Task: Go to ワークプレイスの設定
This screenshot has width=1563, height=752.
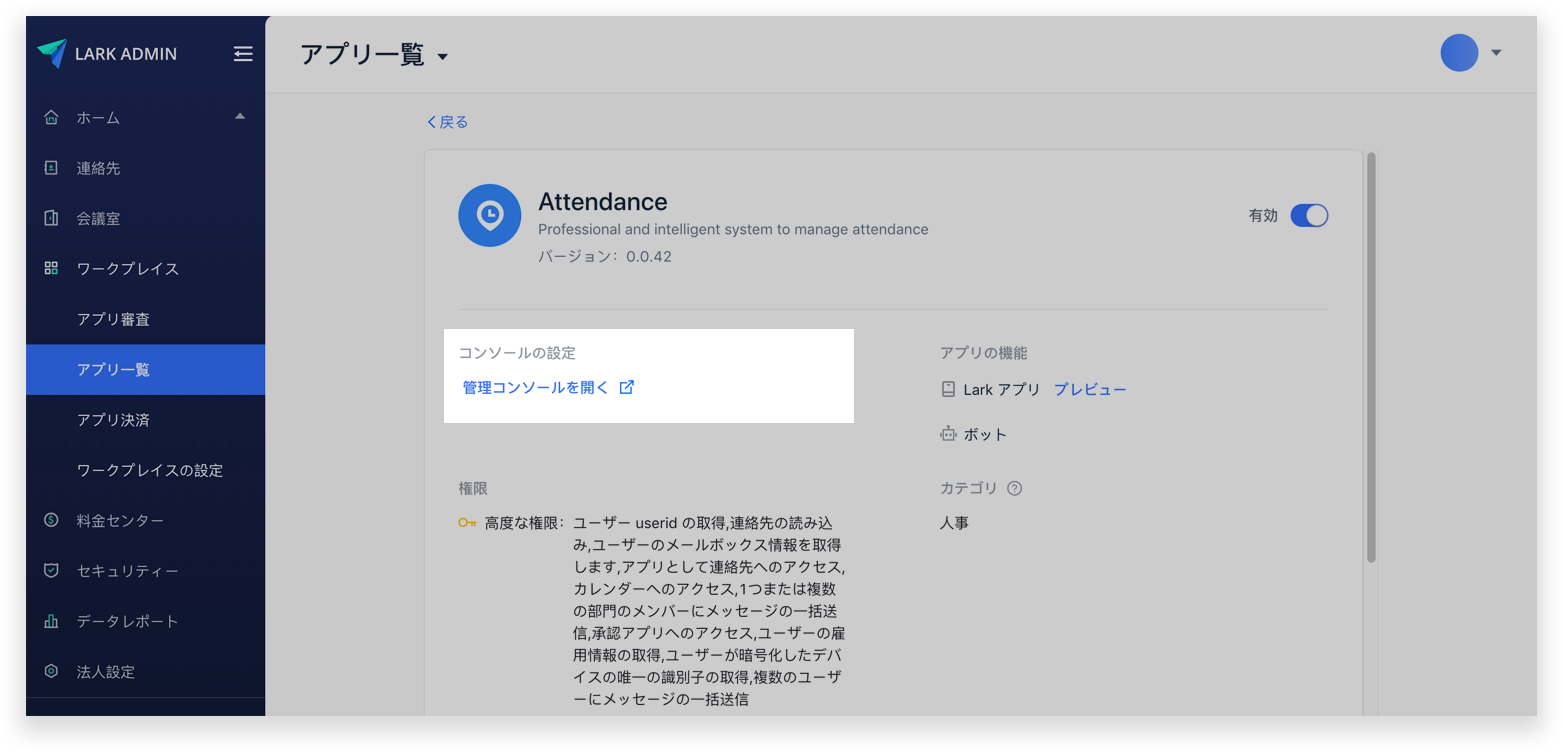Action: tap(150, 470)
